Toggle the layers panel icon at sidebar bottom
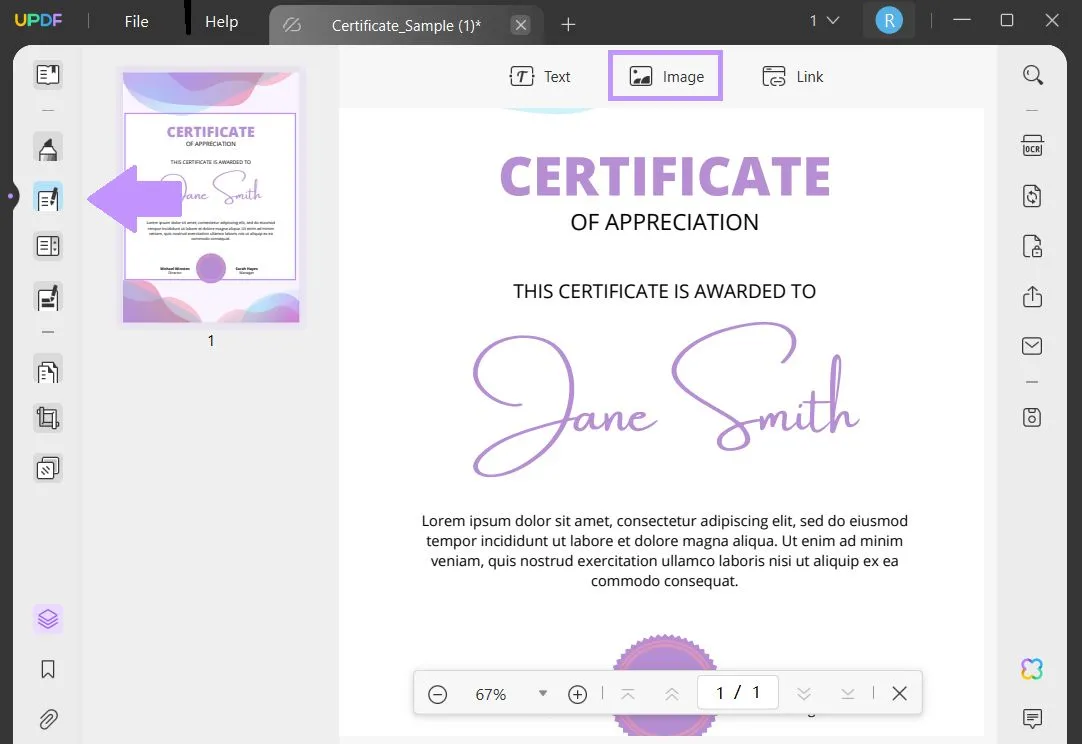Screen dimensions: 1082x744 [x=47, y=619]
